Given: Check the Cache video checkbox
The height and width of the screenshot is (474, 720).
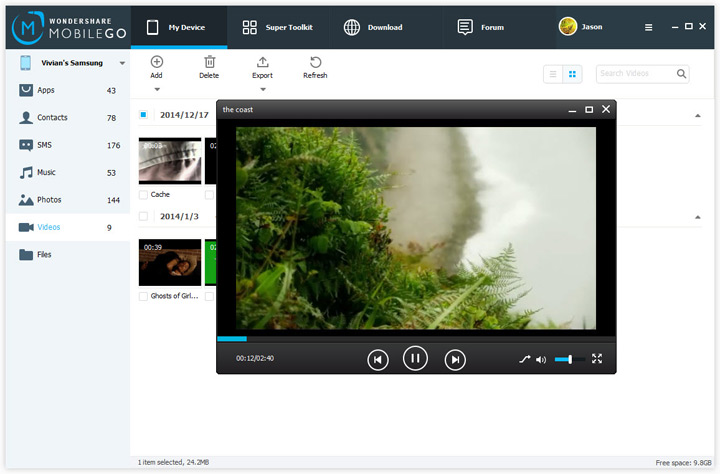Looking at the screenshot, I should coord(143,195).
